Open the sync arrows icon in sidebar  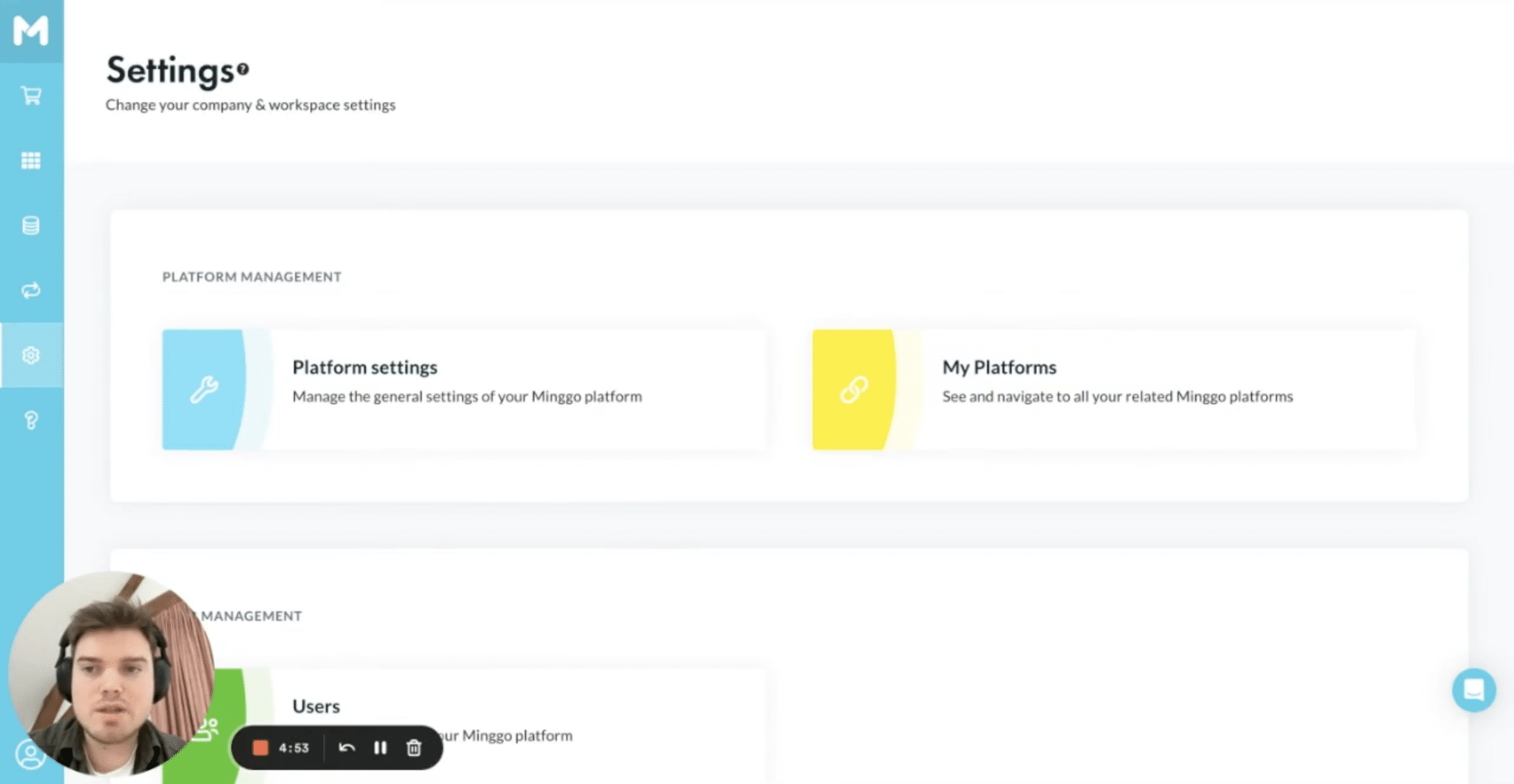tap(30, 290)
